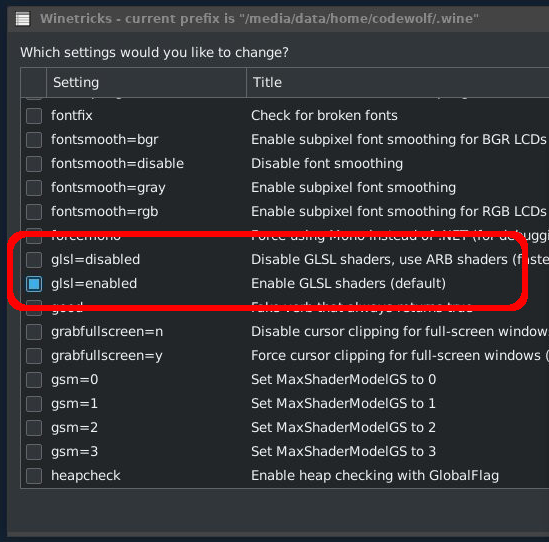Check the fontsmooth=rgb checkbox

point(34,212)
